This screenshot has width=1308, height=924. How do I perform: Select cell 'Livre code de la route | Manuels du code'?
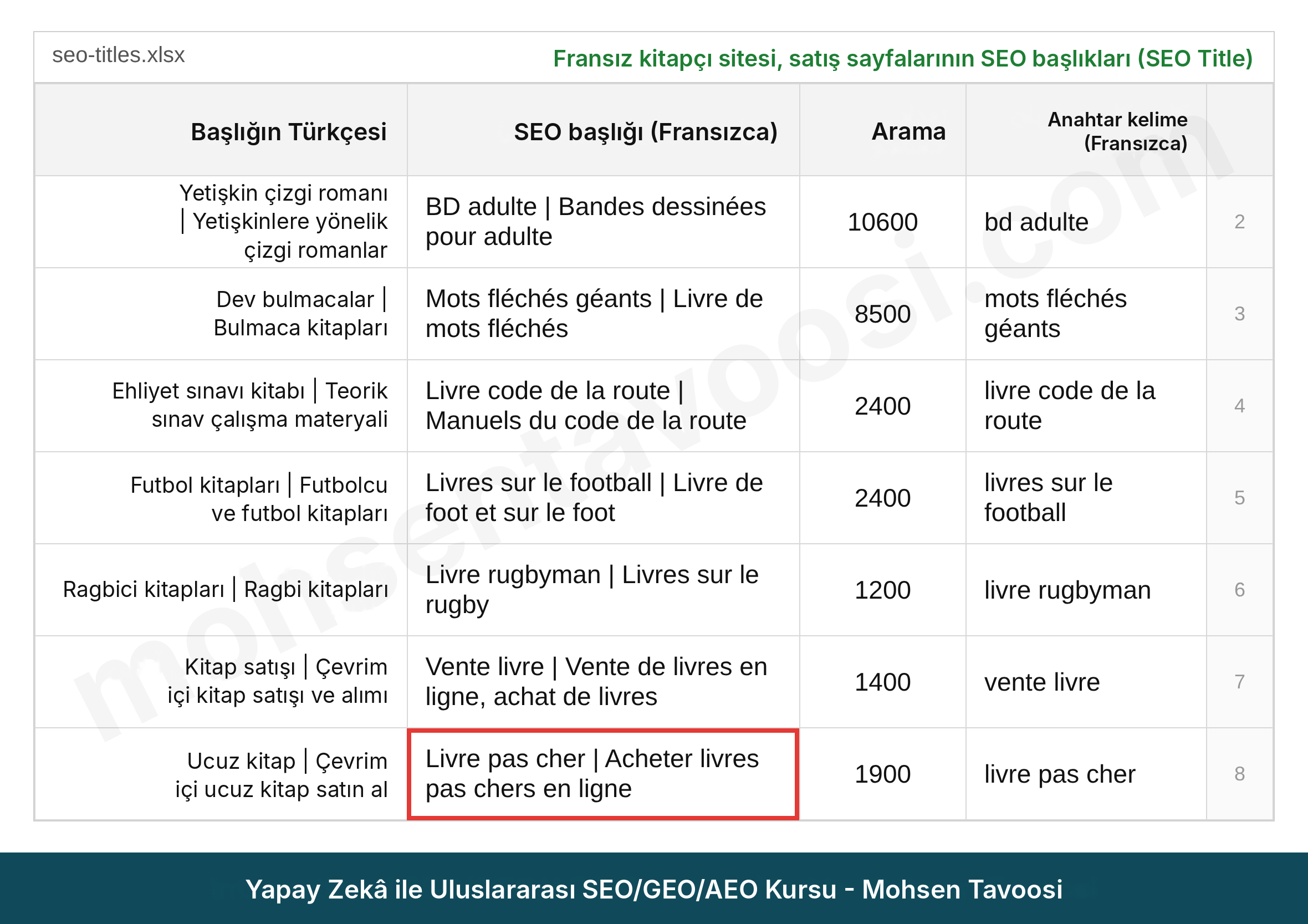pos(604,406)
